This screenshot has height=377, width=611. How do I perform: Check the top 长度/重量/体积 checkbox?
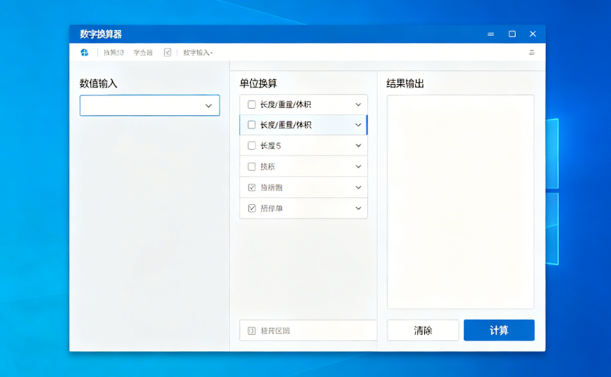tap(252, 104)
